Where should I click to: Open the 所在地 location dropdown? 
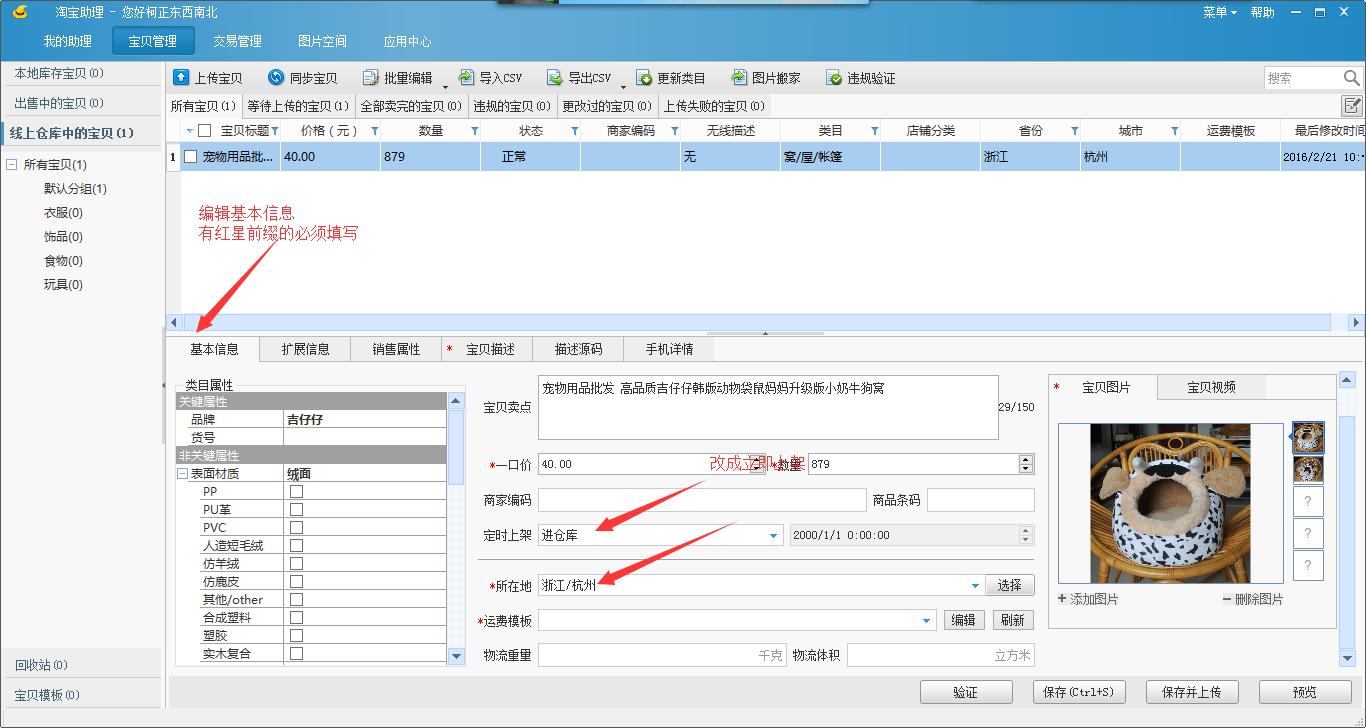974,584
